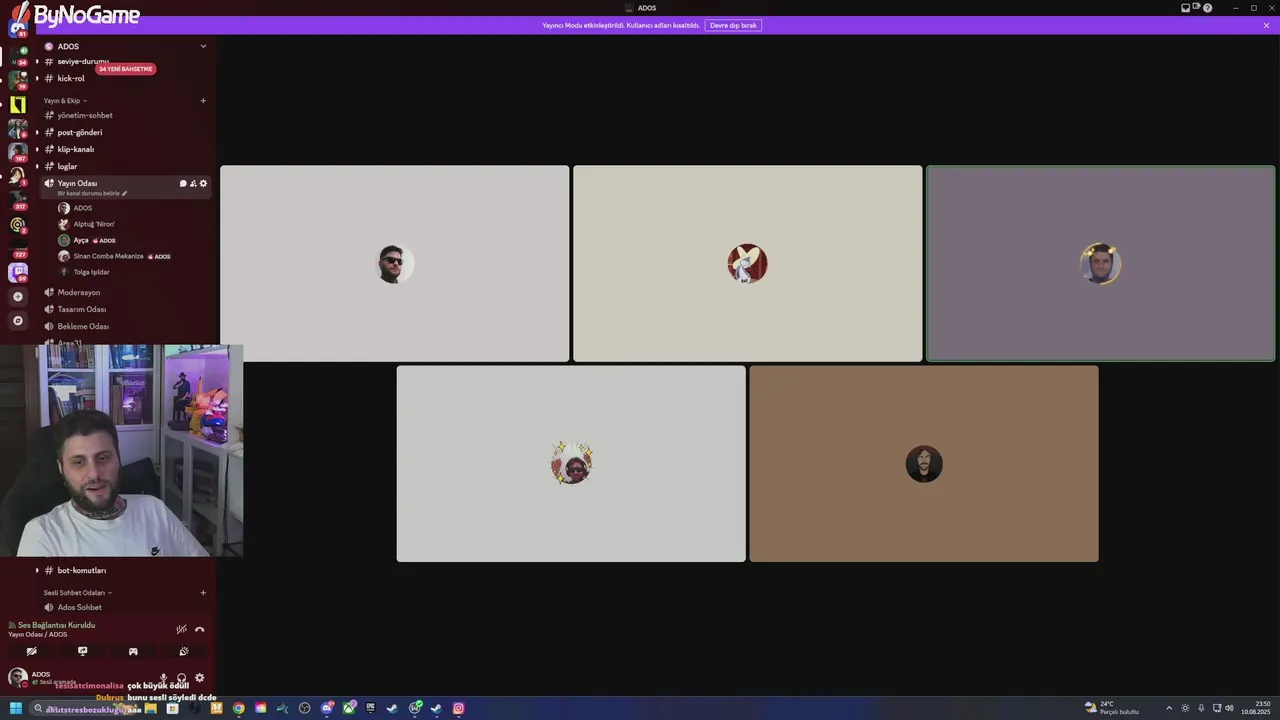The image size is (1280, 720).
Task: Click the invite people icon on Yayın Odası
Action: [x=193, y=184]
